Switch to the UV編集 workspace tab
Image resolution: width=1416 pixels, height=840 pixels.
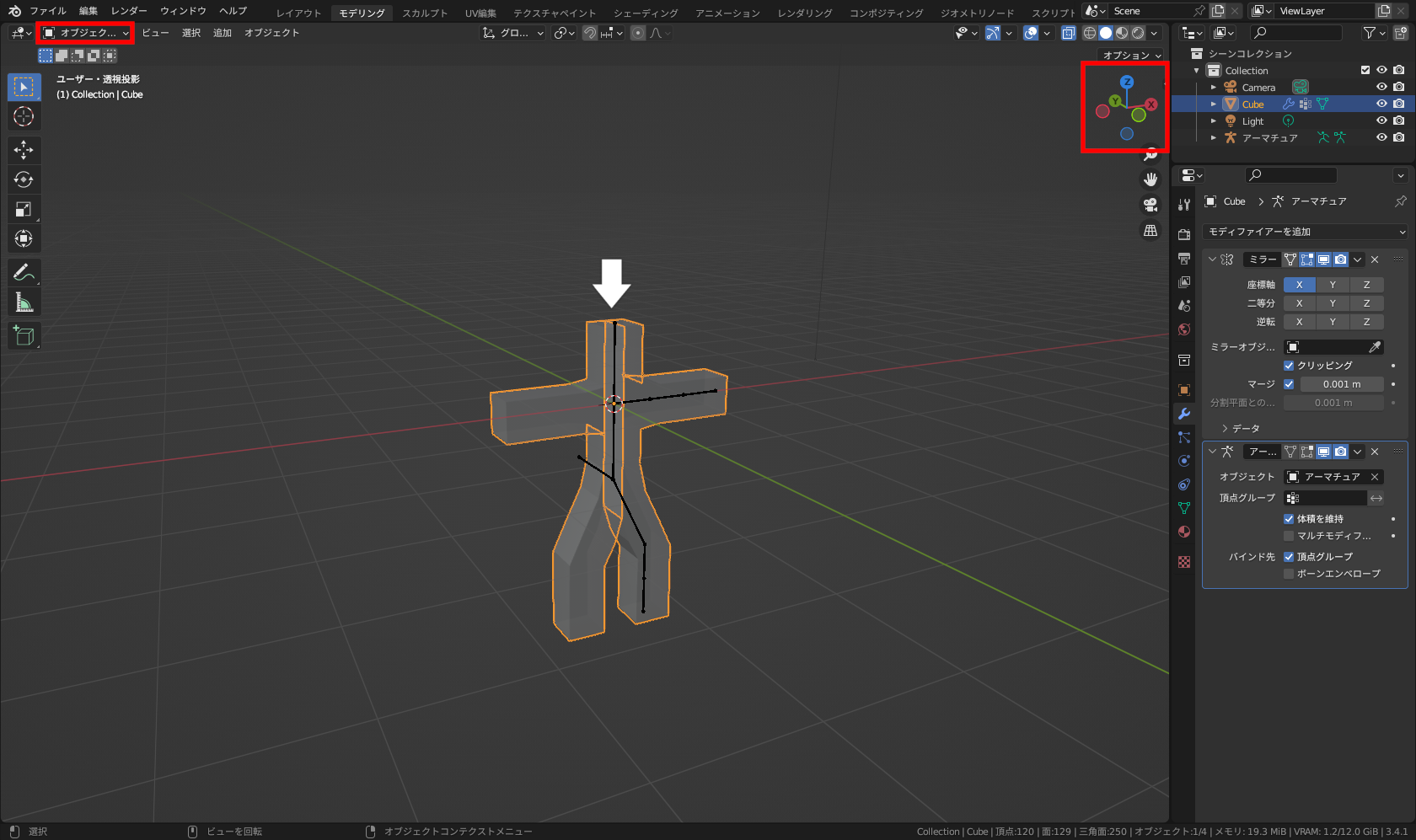(480, 13)
